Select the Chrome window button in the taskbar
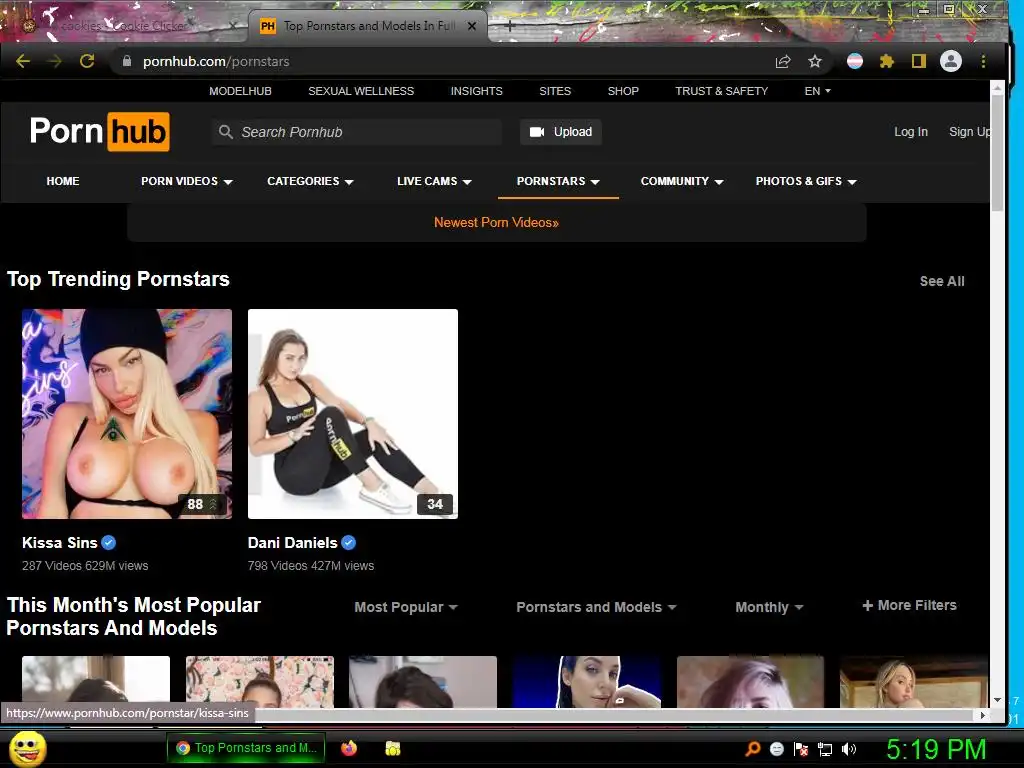This screenshot has height=768, width=1024. (246, 748)
